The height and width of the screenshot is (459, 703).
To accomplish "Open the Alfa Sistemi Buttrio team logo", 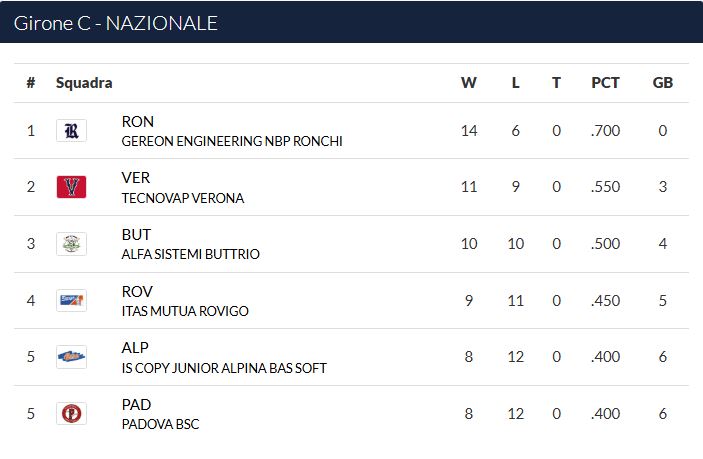I will click(x=71, y=244).
